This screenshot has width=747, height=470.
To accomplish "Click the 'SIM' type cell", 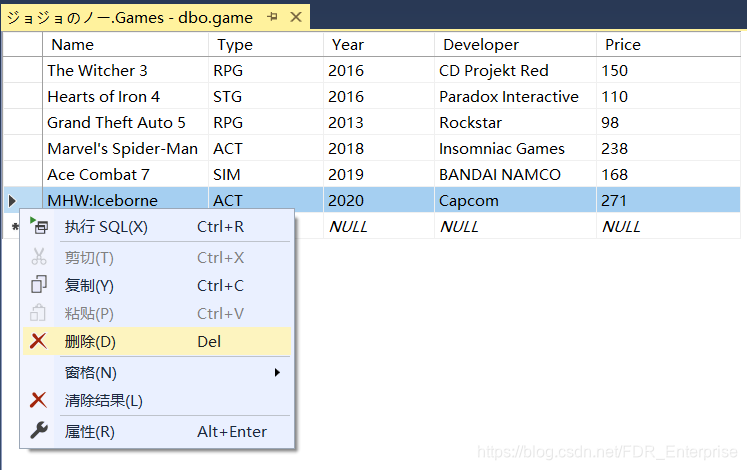I will [x=266, y=175].
